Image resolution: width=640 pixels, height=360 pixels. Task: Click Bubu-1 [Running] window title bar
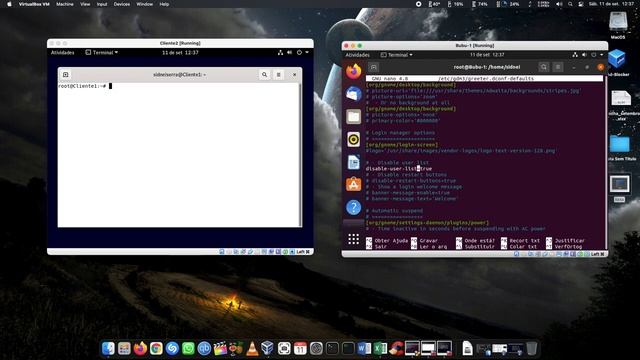click(475, 45)
